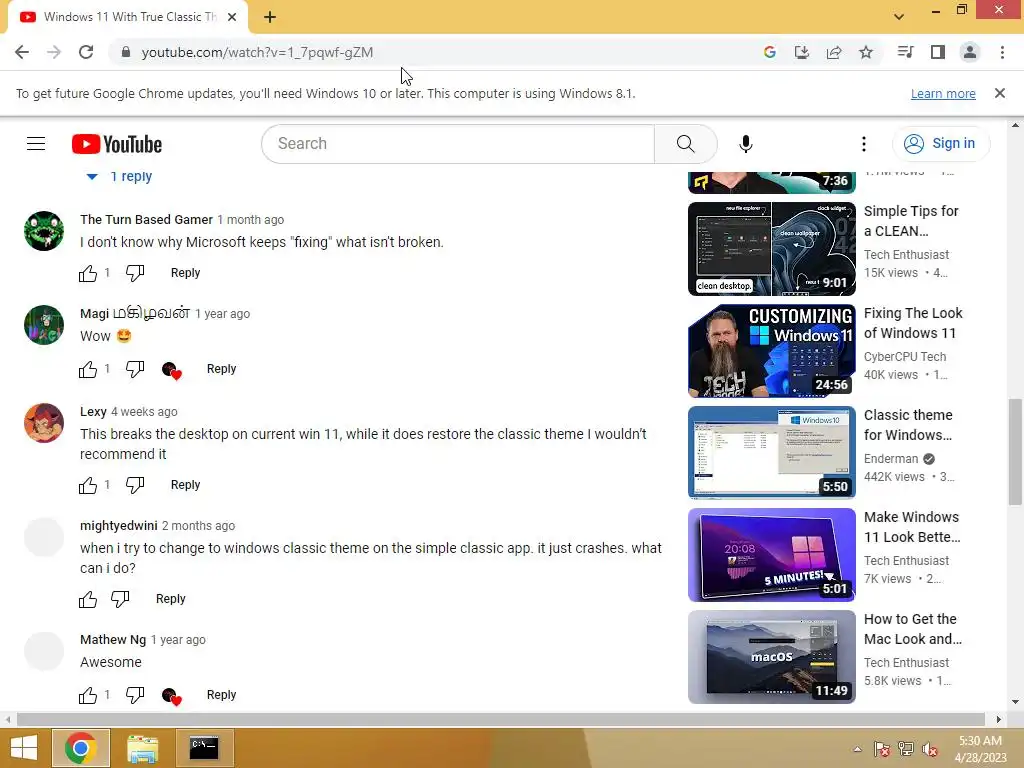
Task: Open Simple Tips for a CLEAN video thumbnail
Action: [x=771, y=249]
